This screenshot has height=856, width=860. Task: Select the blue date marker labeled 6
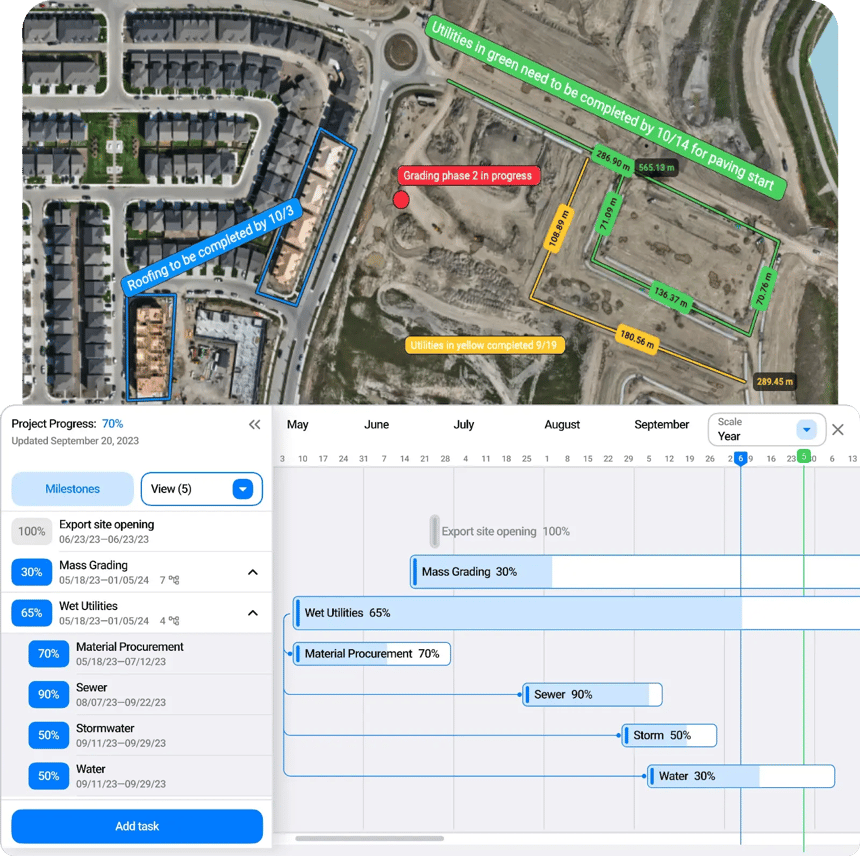(x=741, y=458)
